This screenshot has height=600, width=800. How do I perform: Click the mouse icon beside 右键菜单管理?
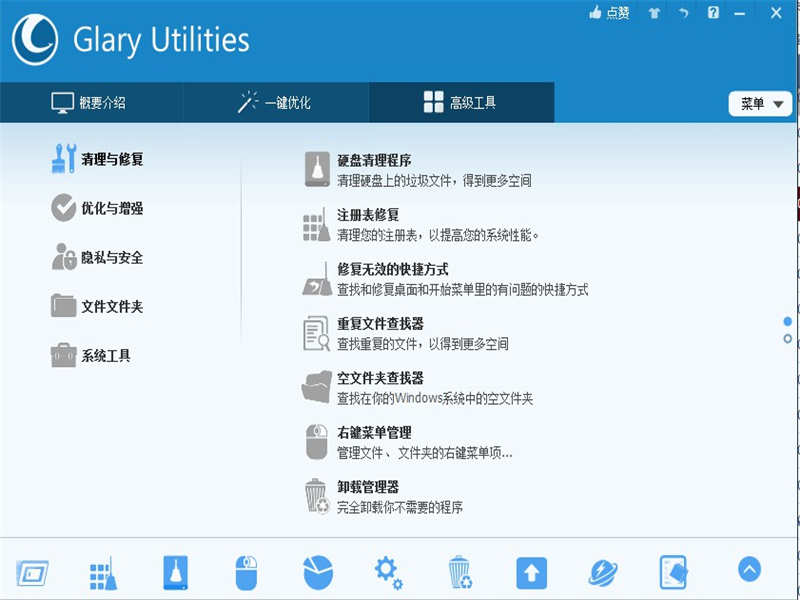pyautogui.click(x=316, y=442)
